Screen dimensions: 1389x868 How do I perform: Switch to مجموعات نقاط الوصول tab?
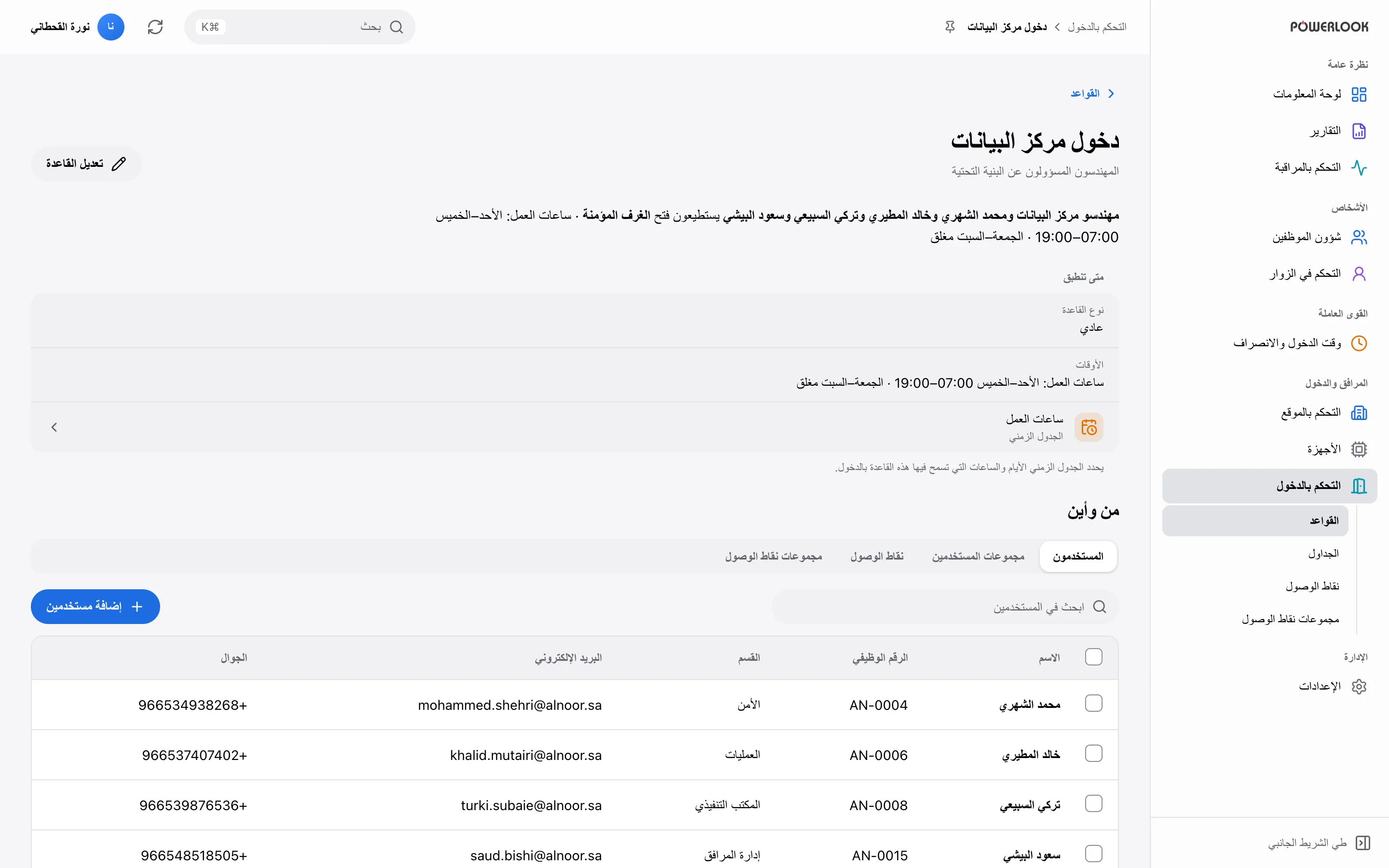click(x=773, y=556)
